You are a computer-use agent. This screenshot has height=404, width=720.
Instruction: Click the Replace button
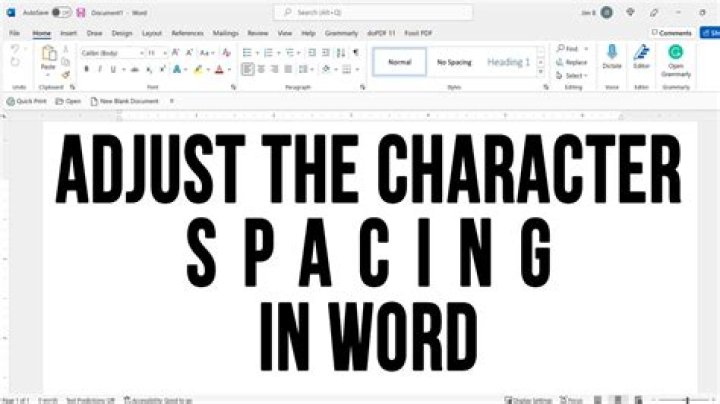click(572, 62)
